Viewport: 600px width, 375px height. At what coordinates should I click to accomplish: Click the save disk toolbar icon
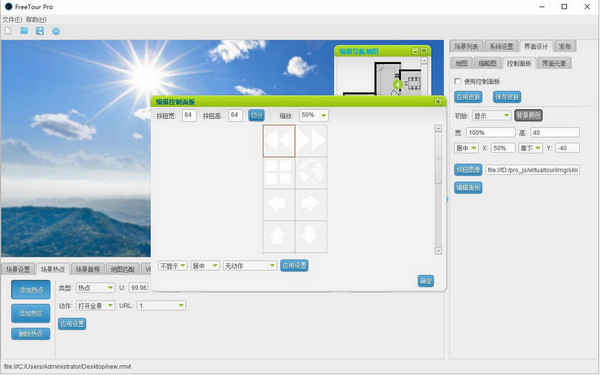40,31
